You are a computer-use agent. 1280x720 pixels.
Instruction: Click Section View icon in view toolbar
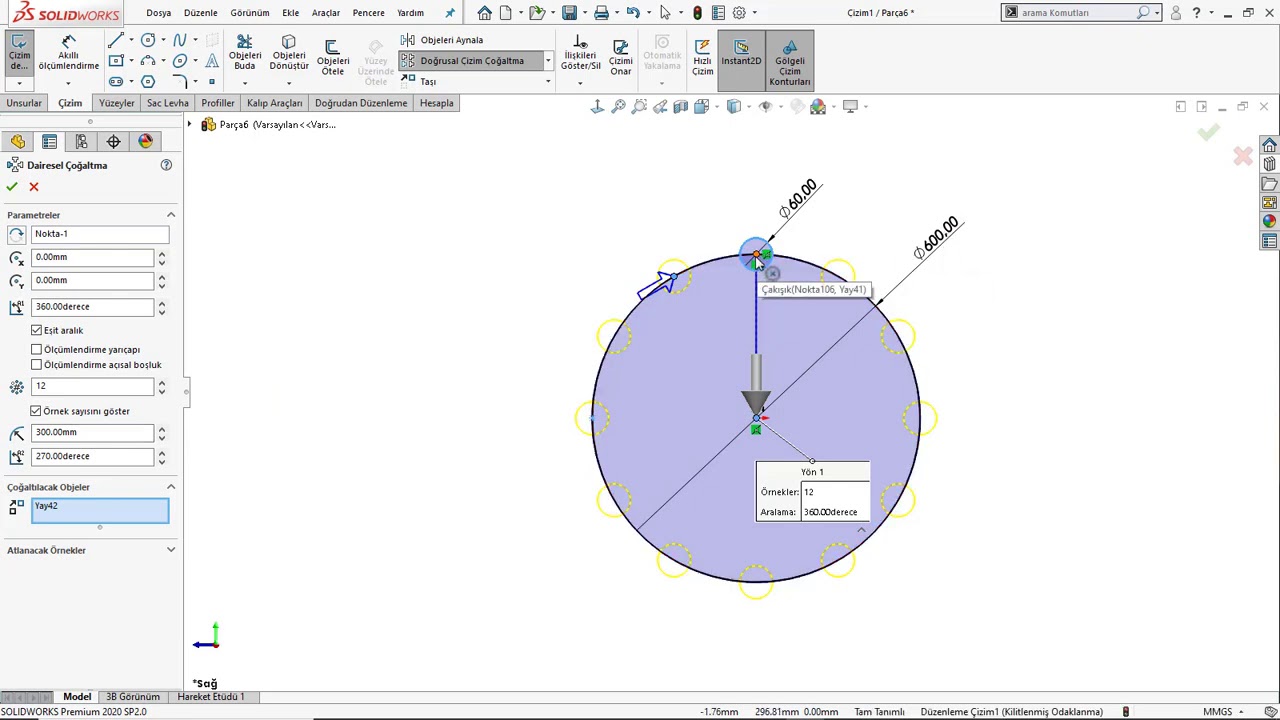click(681, 106)
